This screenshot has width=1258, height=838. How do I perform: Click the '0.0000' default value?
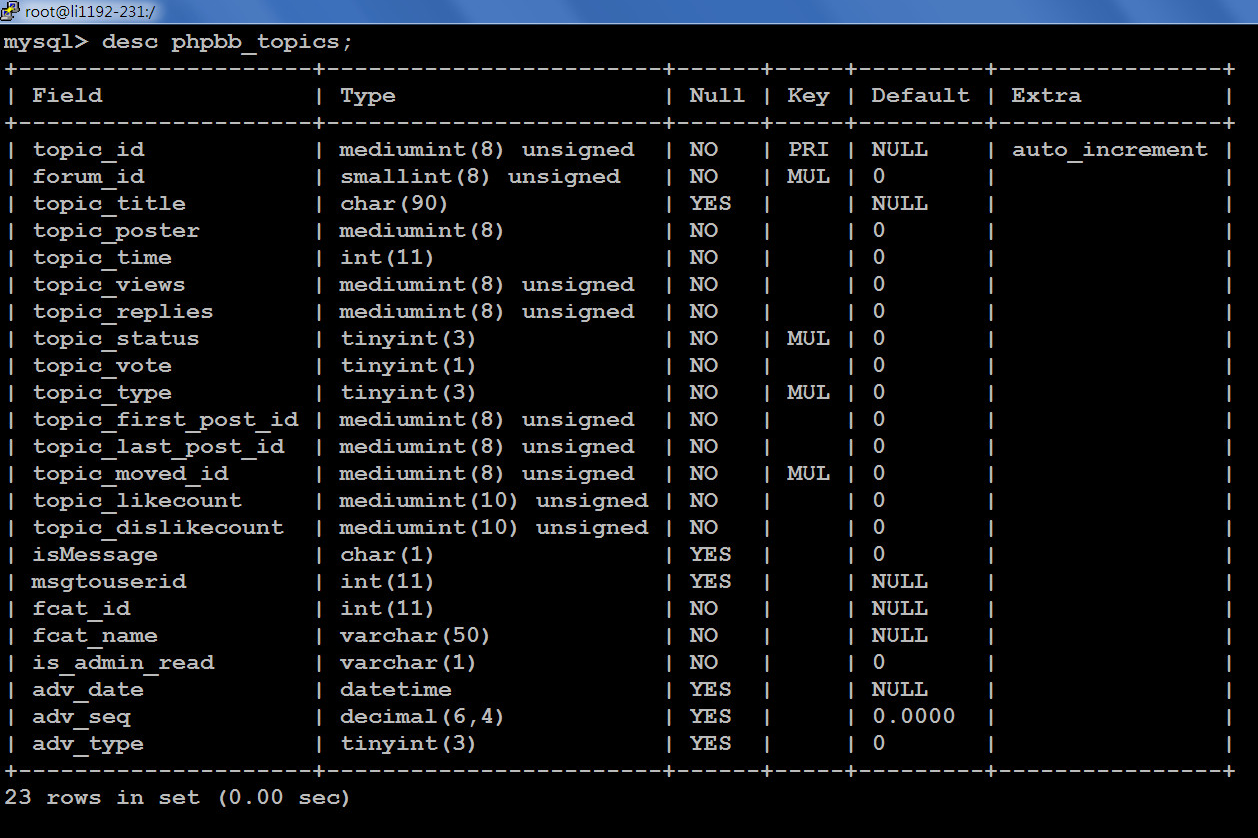tap(913, 716)
